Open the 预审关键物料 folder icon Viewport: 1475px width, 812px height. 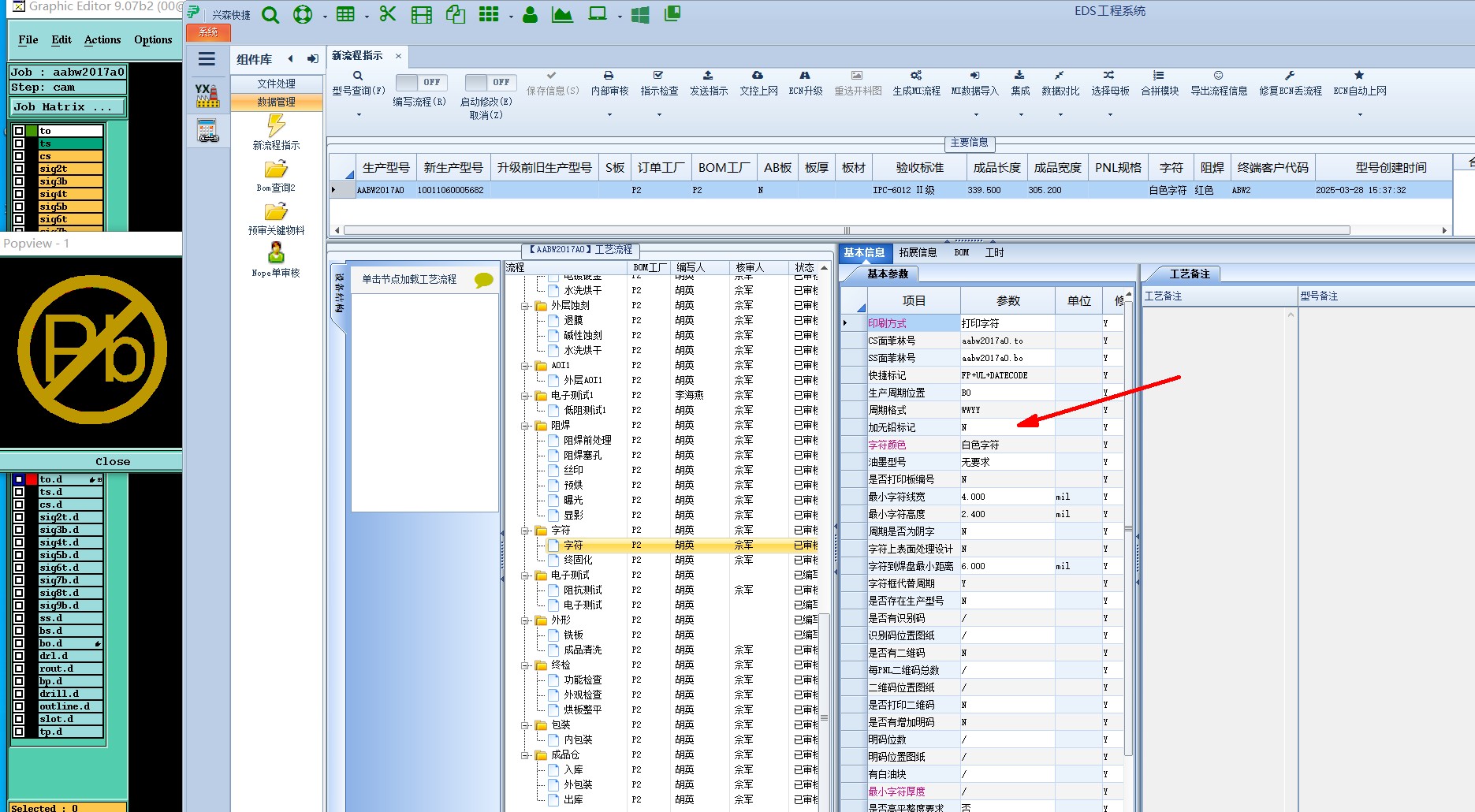(276, 211)
